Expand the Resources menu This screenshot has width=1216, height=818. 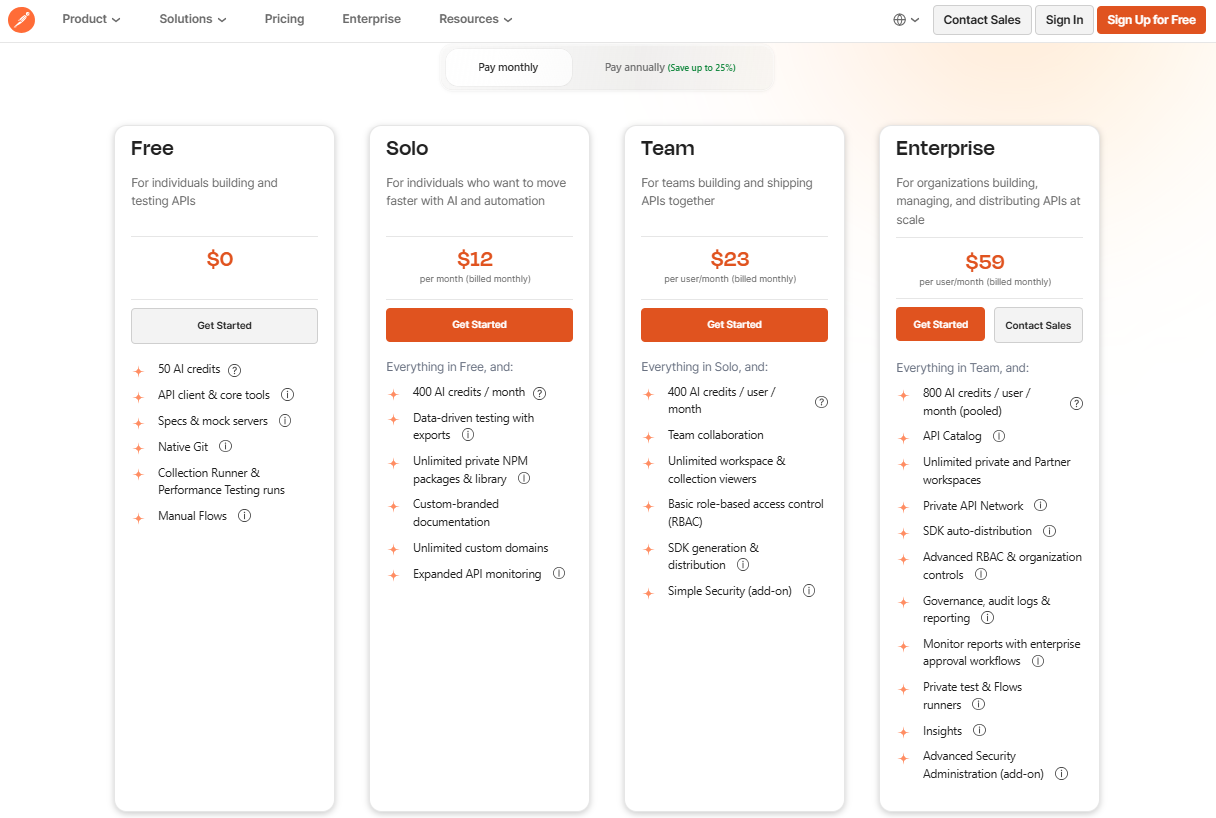476,19
